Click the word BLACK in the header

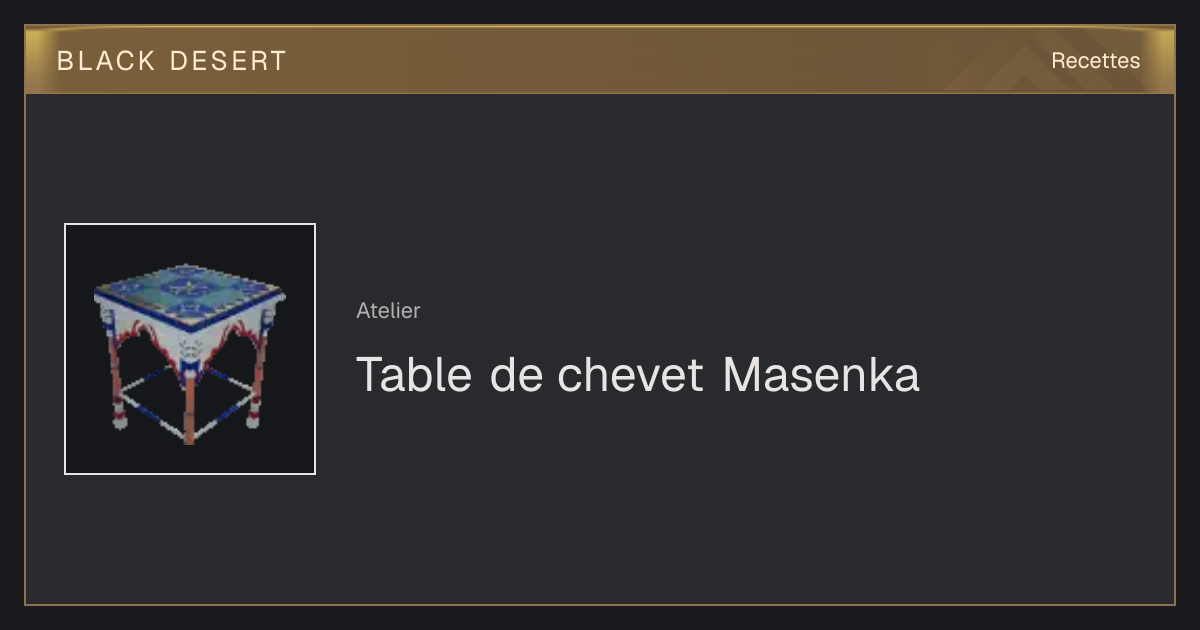pyautogui.click(x=106, y=61)
